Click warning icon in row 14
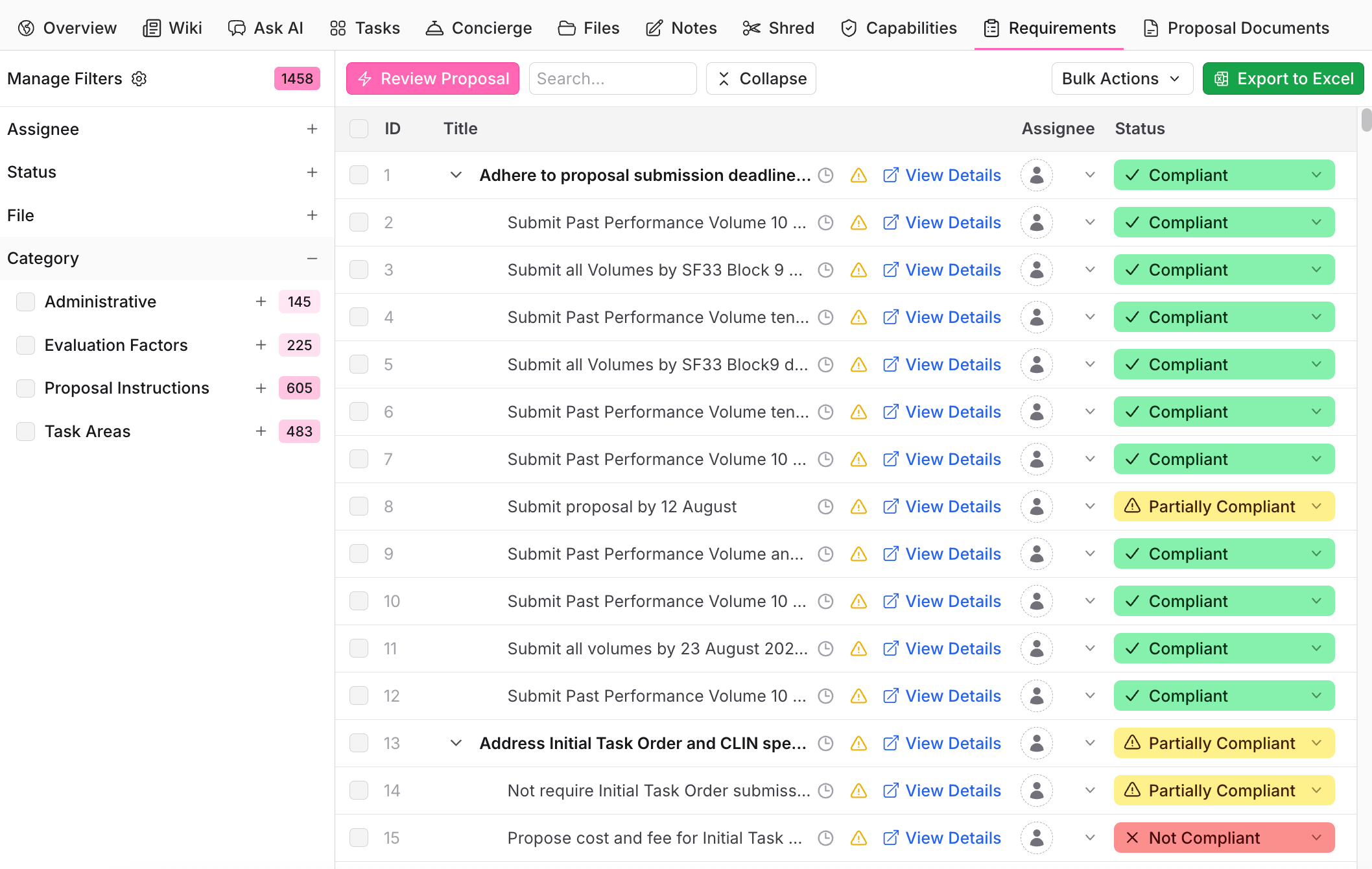Image resolution: width=1372 pixels, height=869 pixels. [x=858, y=791]
